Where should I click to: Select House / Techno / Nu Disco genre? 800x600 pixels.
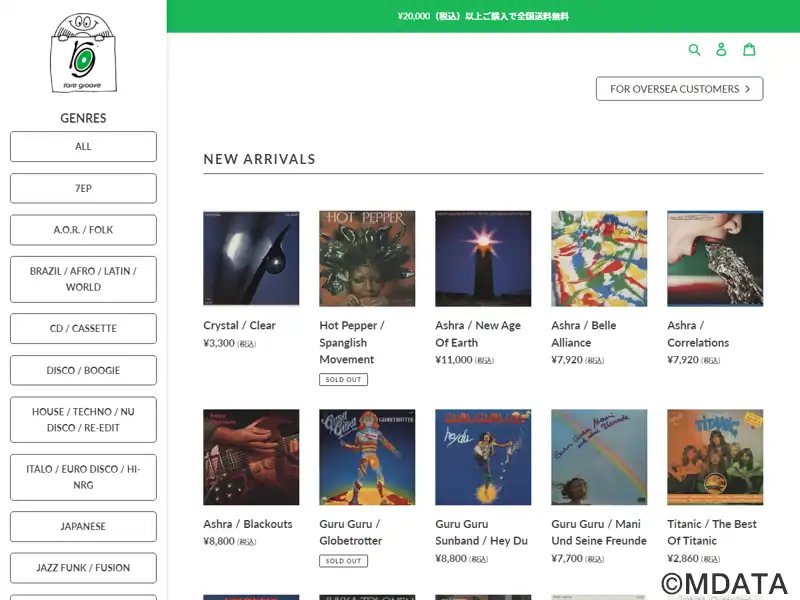83,419
